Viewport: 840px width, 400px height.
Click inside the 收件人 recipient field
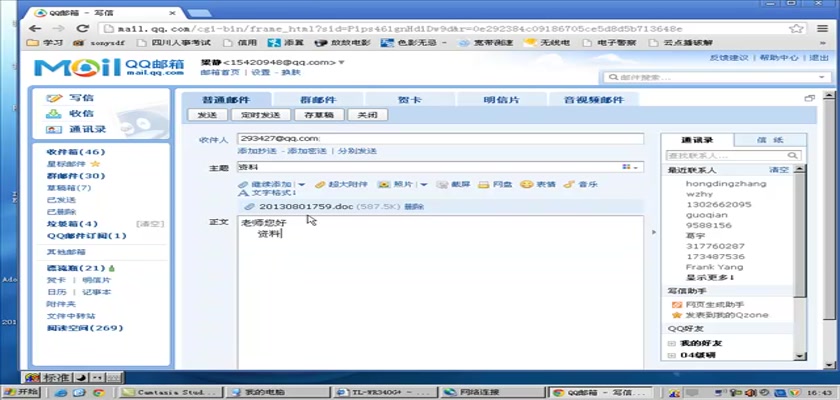click(x=440, y=139)
